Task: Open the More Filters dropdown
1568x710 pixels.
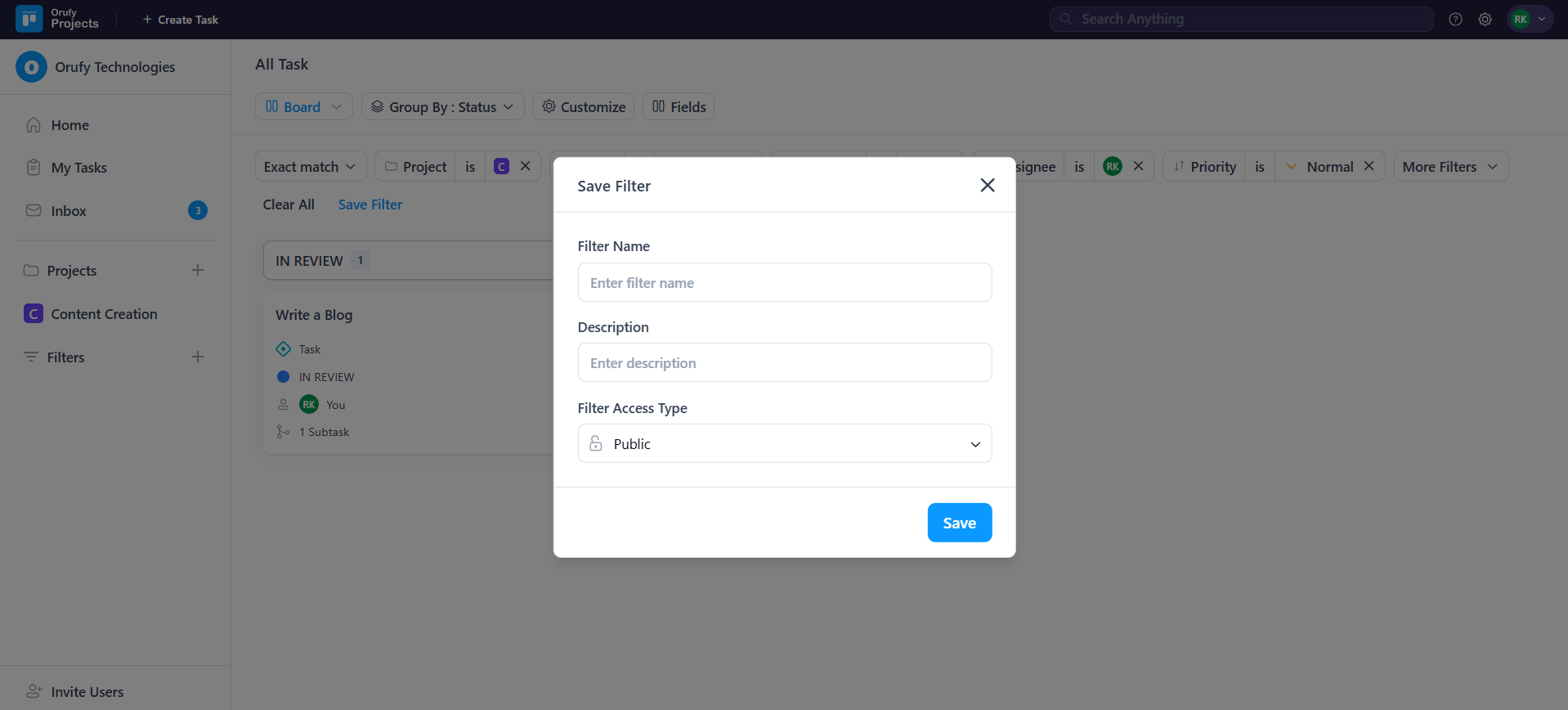Action: pyautogui.click(x=1449, y=167)
